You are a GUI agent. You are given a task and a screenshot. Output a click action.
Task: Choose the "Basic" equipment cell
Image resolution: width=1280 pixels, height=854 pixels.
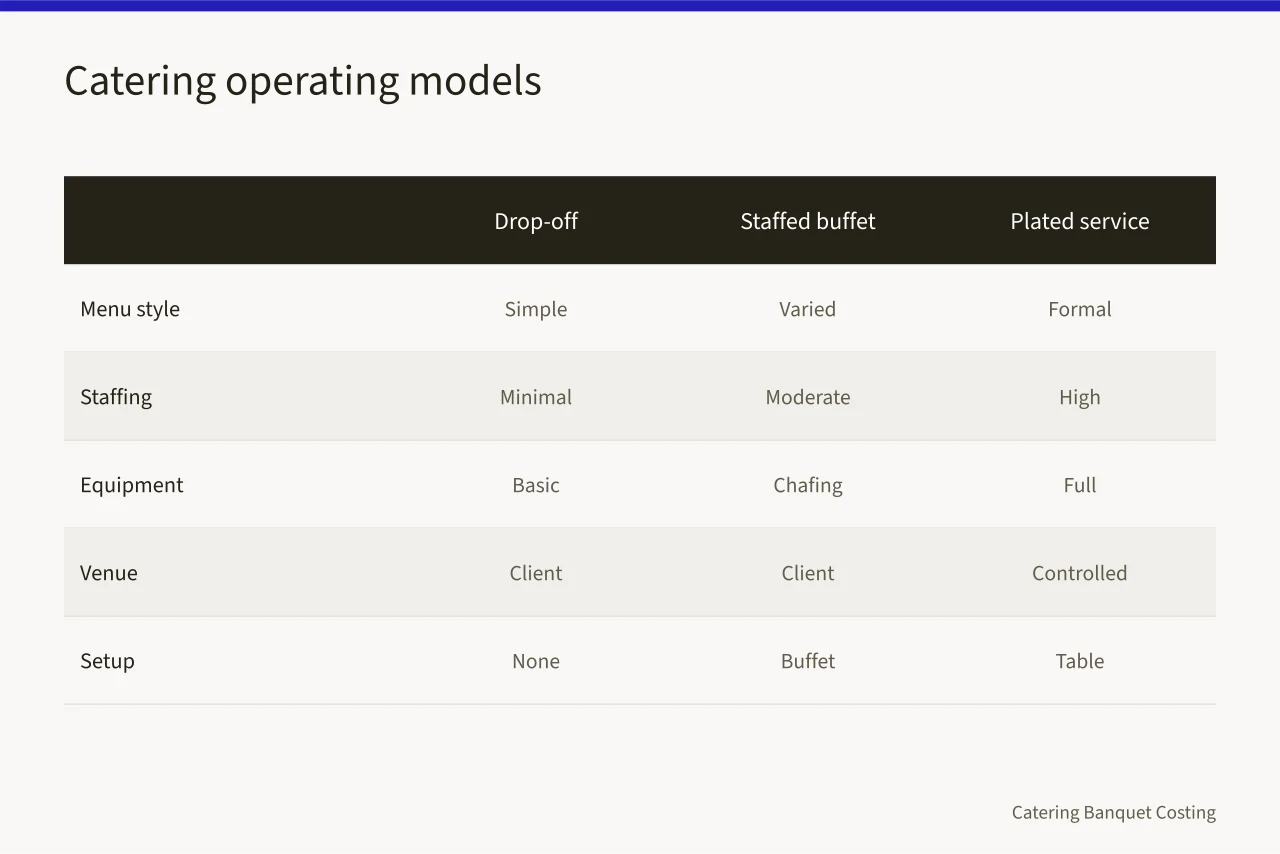click(x=536, y=485)
